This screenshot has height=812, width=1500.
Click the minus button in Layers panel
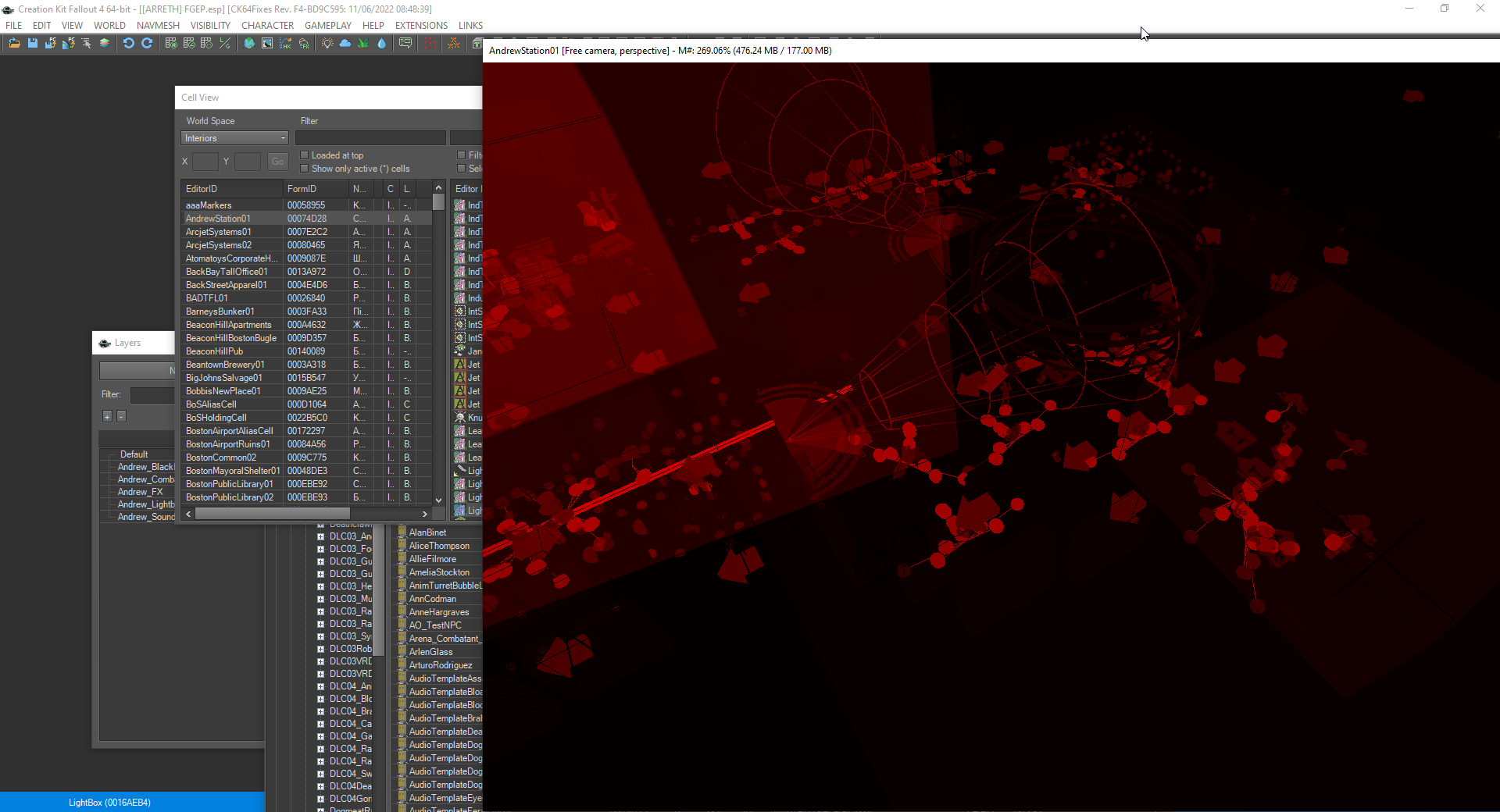(121, 416)
